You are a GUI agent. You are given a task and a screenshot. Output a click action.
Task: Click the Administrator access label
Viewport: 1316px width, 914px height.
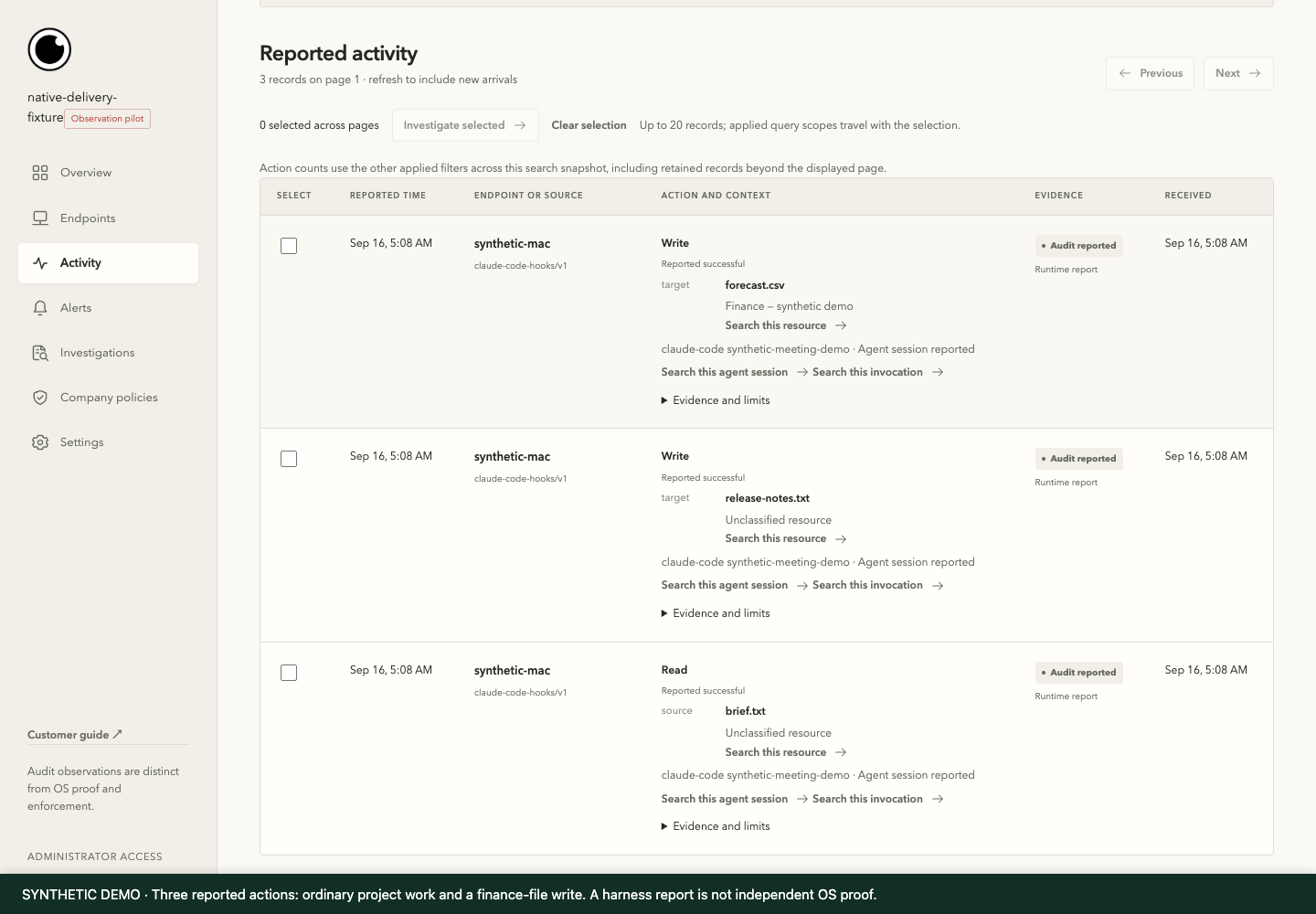point(95,856)
